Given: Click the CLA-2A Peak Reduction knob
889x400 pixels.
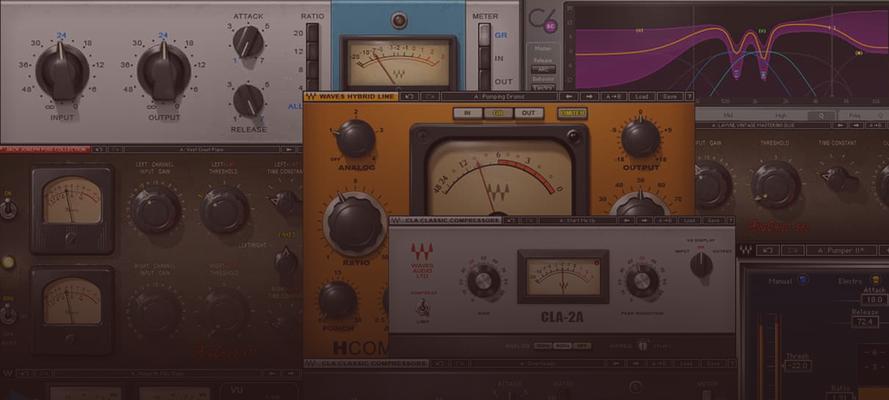Looking at the screenshot, I should click(643, 281).
